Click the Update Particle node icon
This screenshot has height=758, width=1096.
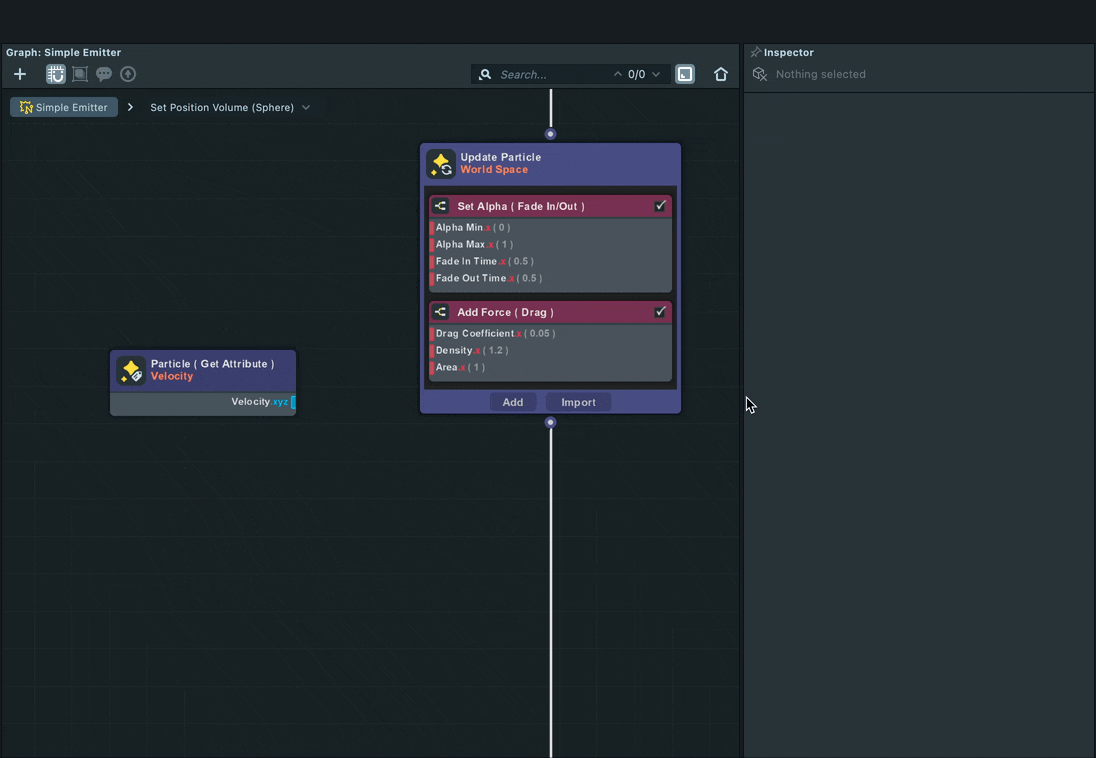(441, 164)
